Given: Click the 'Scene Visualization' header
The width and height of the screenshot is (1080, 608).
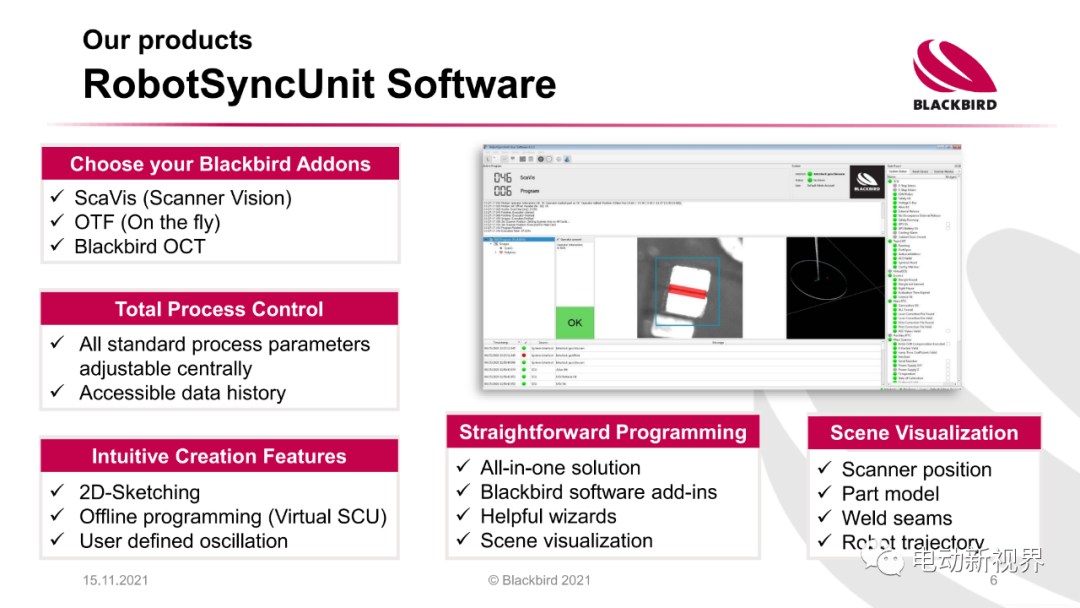Looking at the screenshot, I should pyautogui.click(x=924, y=432).
